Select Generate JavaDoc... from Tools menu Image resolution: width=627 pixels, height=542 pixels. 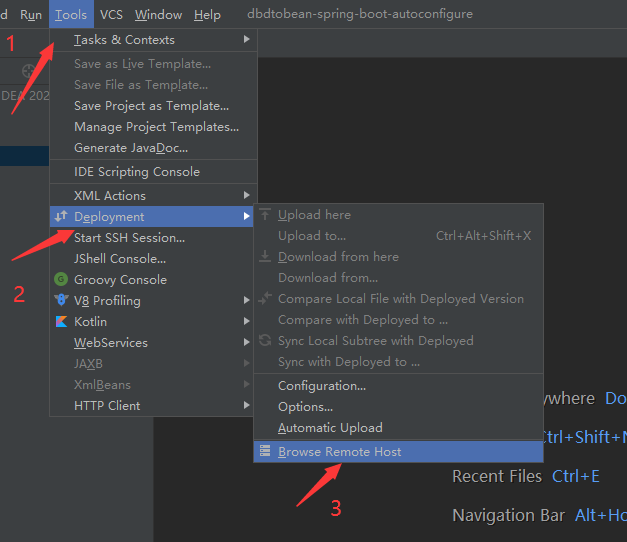pos(130,148)
